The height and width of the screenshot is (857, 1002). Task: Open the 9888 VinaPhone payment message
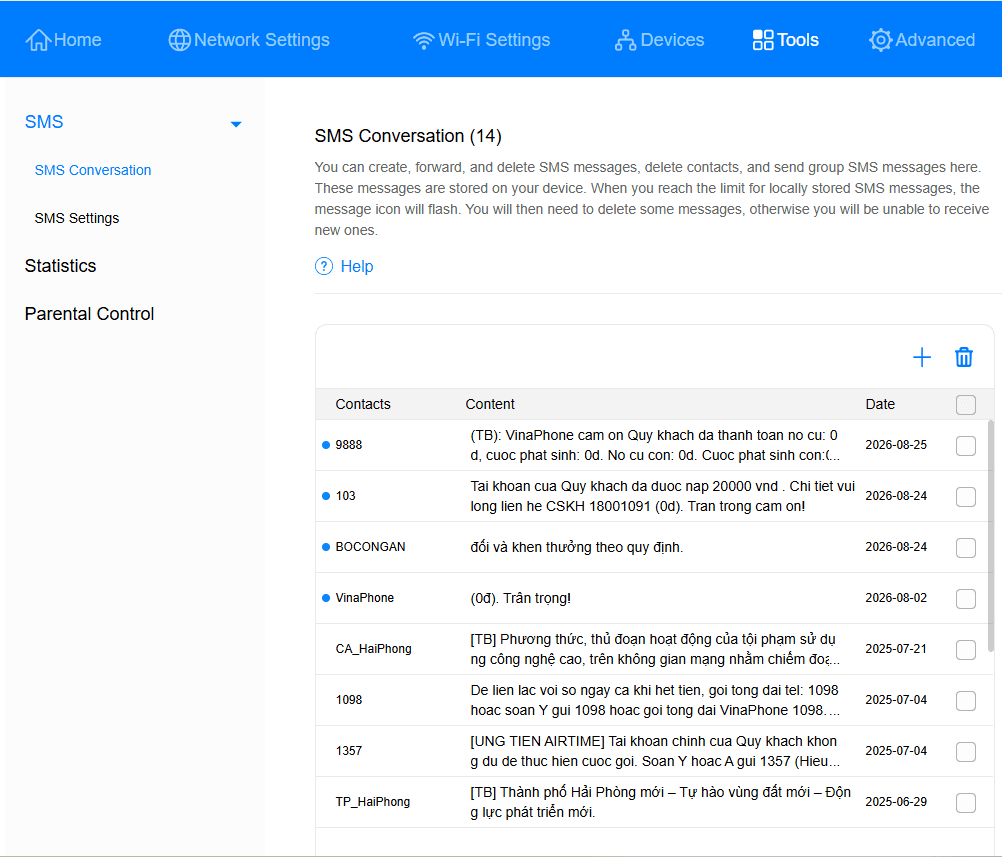pos(656,445)
